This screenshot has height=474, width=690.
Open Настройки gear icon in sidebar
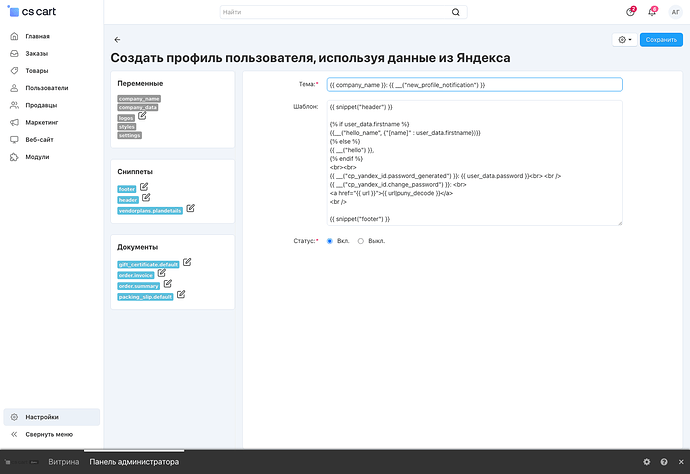click(14, 417)
